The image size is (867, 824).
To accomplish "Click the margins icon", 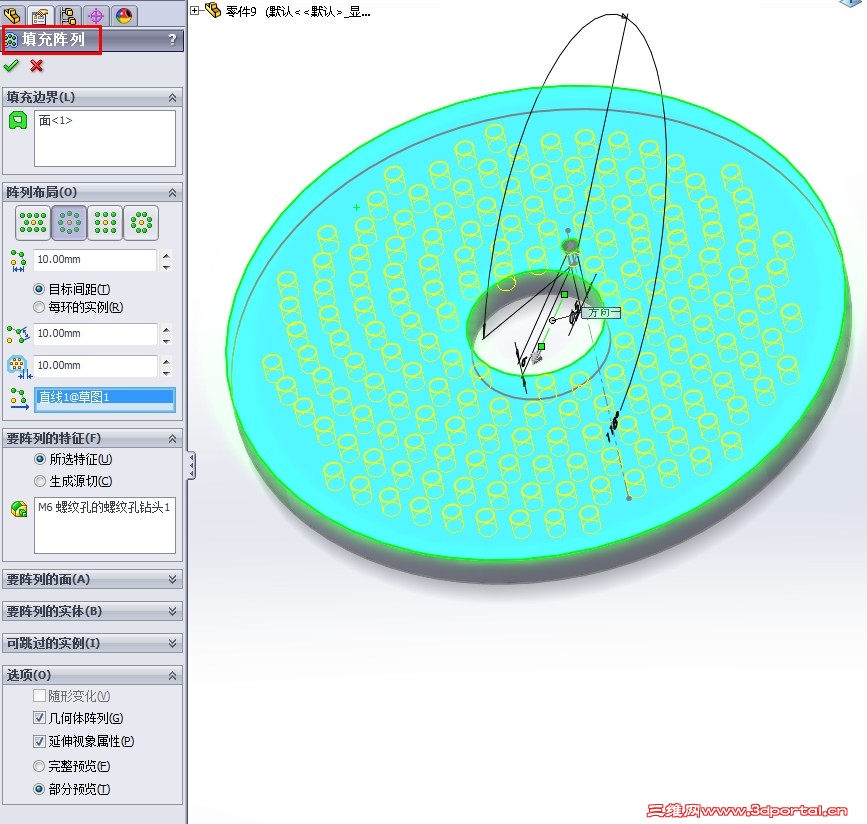I will coord(19,367).
